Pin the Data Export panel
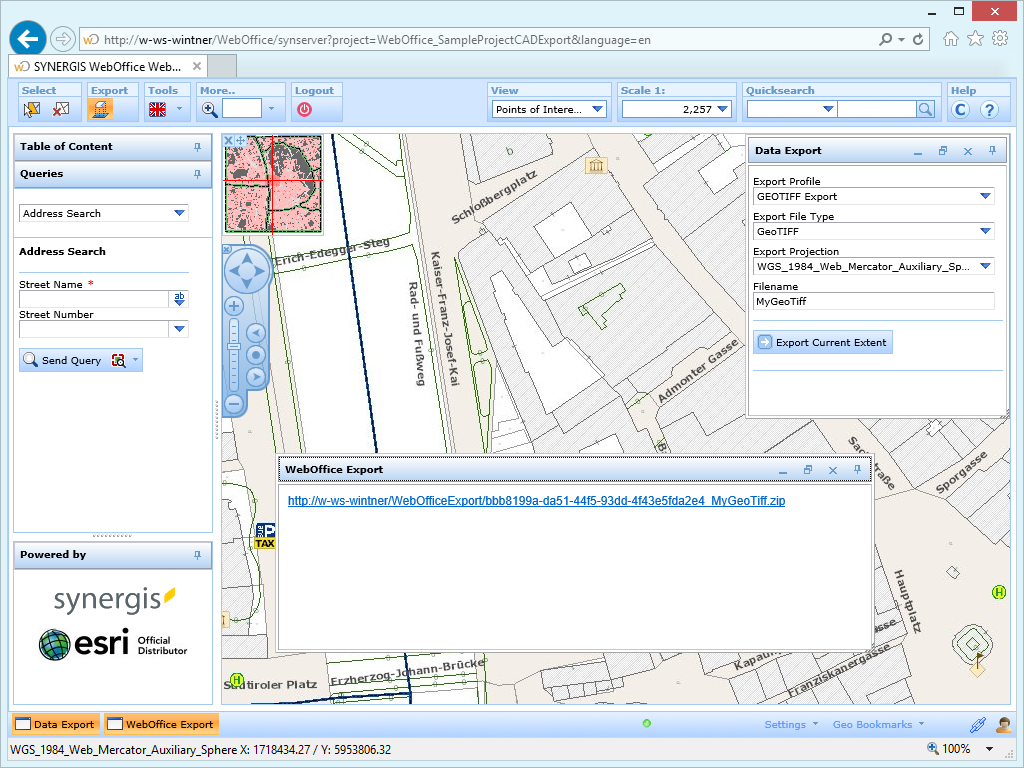The height and width of the screenshot is (768, 1024). click(993, 151)
